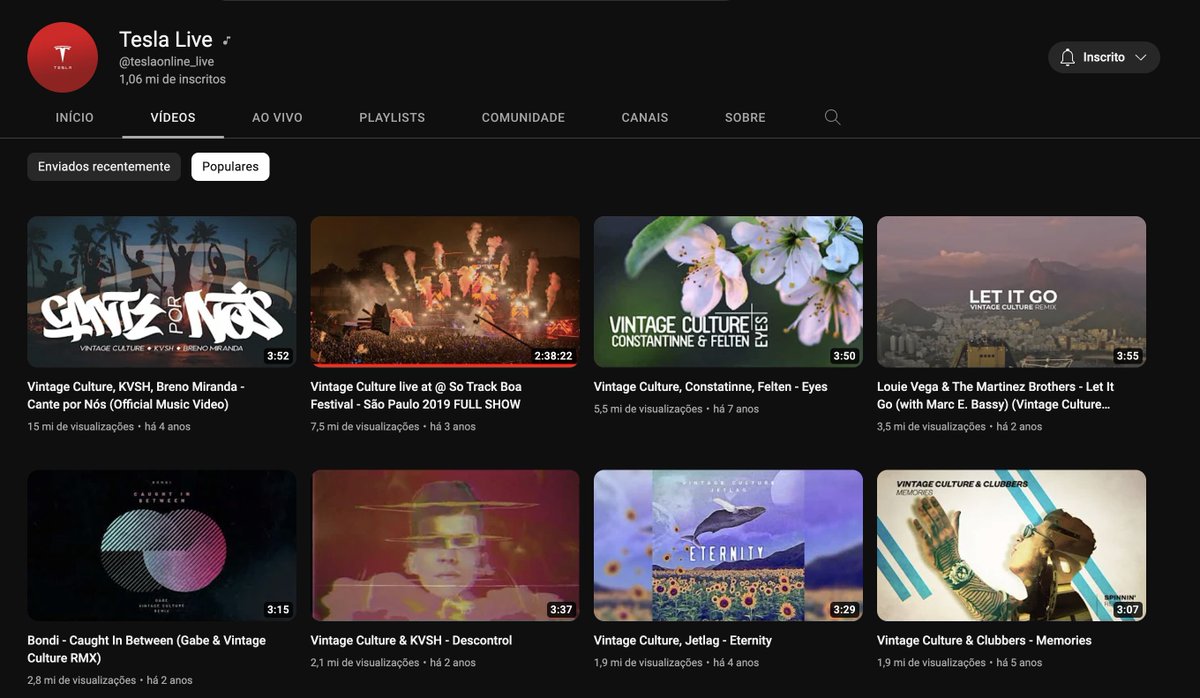Open the Eternity video thumbnail
1200x698 pixels.
(728, 546)
